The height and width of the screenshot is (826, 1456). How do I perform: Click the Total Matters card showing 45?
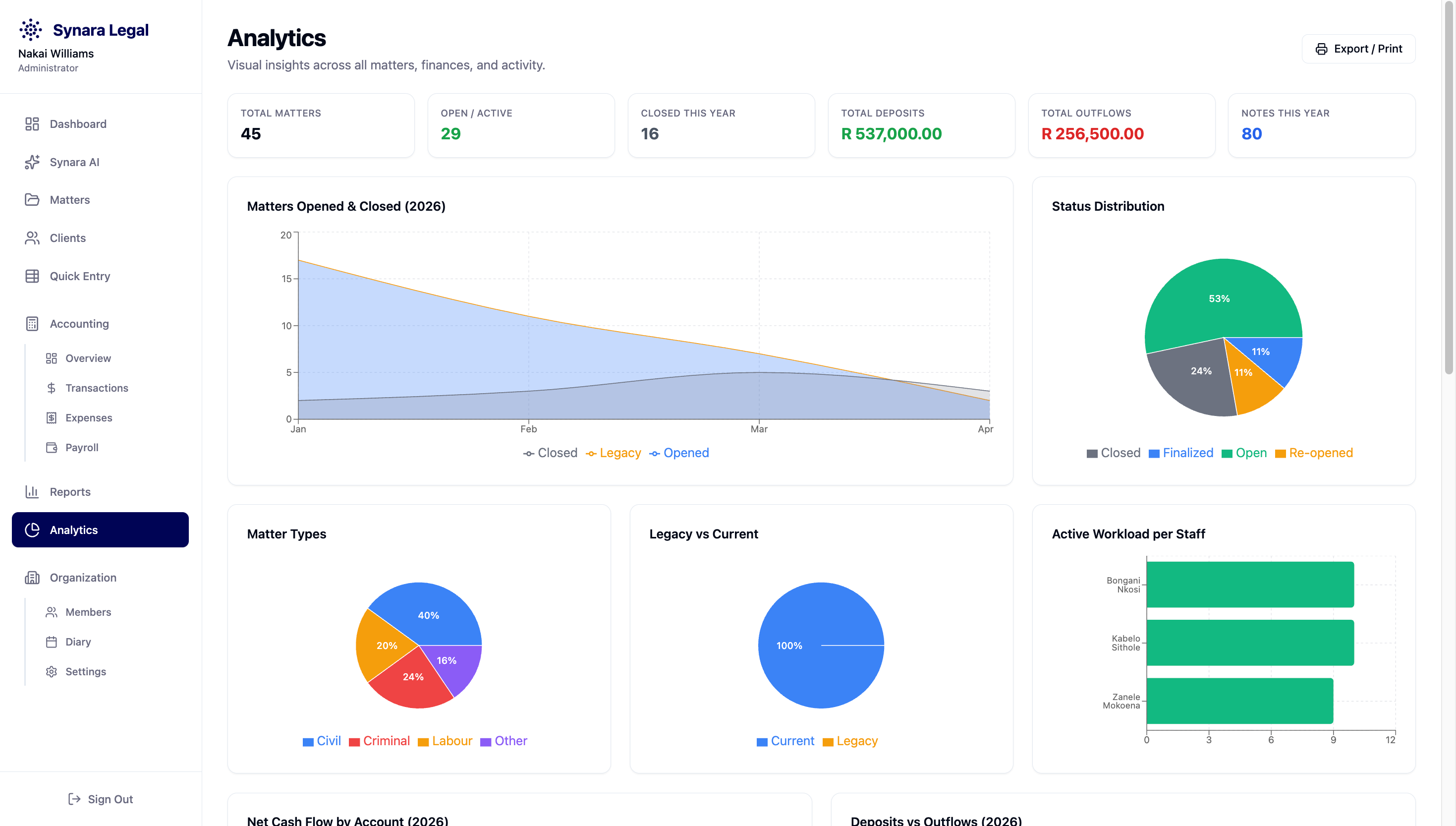[x=321, y=125]
